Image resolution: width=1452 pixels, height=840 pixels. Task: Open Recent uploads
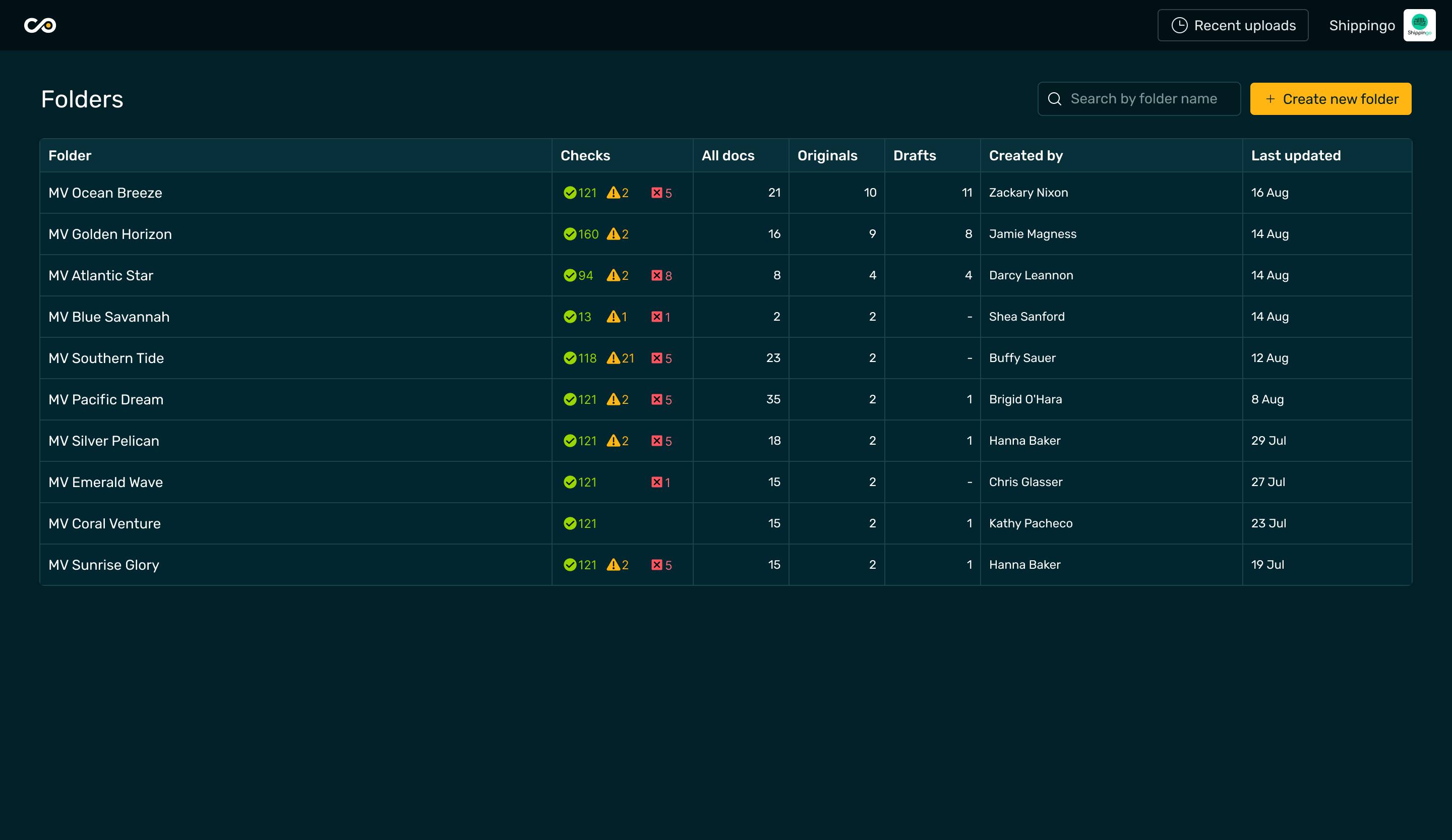[1233, 25]
